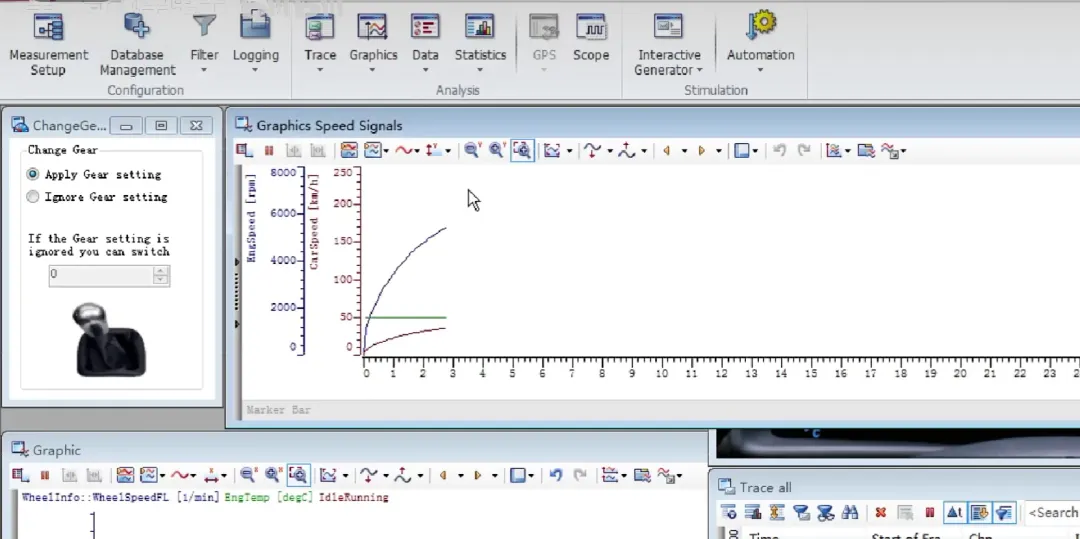Screen dimensions: 1080x539
Task: Click the binoculars search icon in Trace all
Action: point(849,512)
